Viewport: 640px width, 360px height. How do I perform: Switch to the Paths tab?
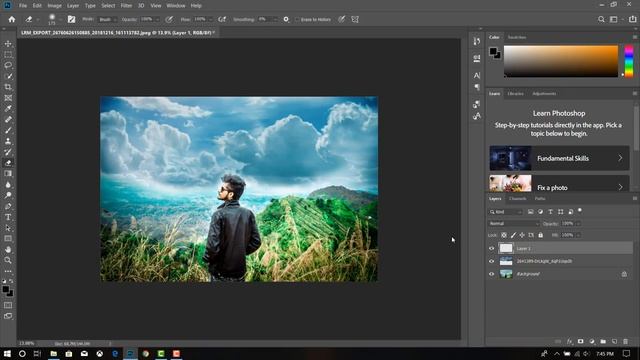540,199
